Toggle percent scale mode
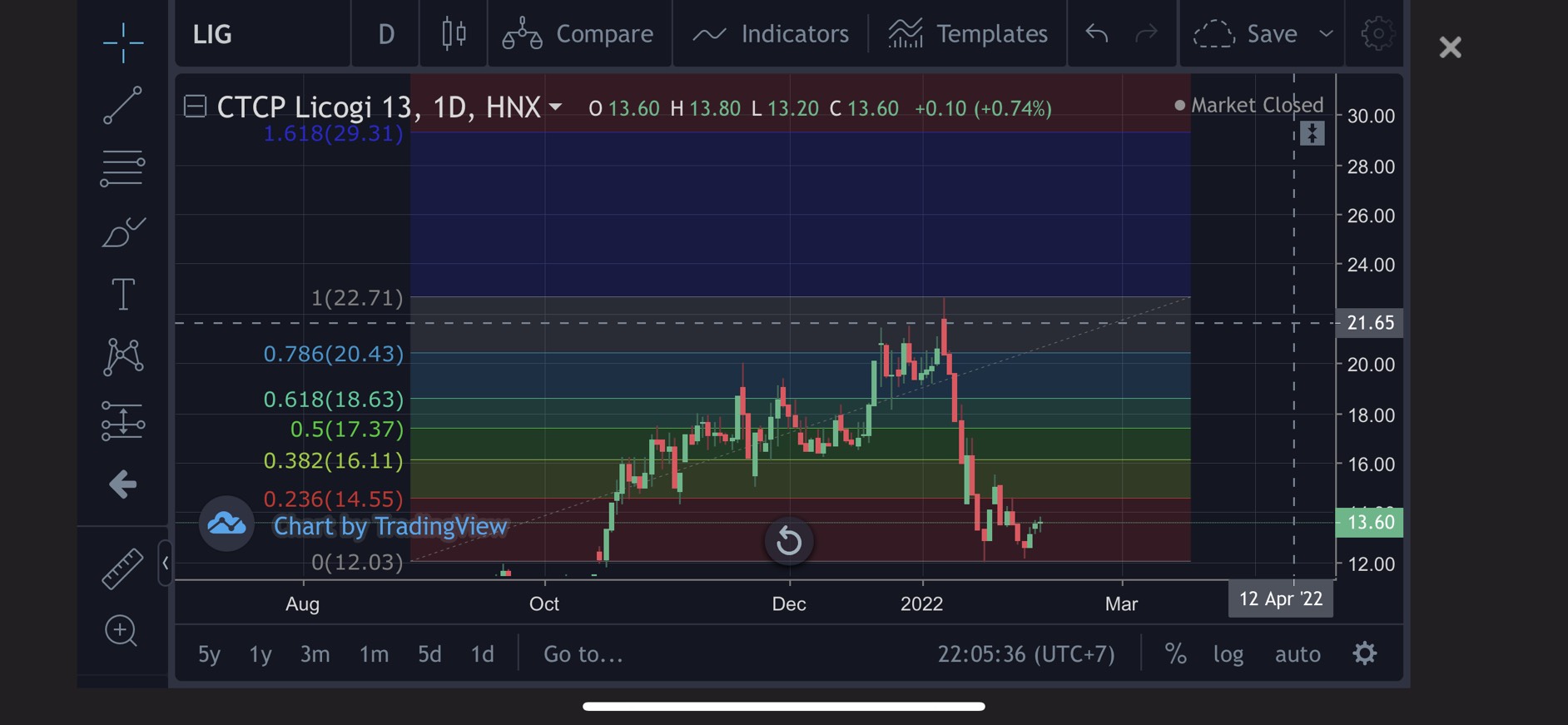Viewport: 1568px width, 725px height. coord(1175,653)
